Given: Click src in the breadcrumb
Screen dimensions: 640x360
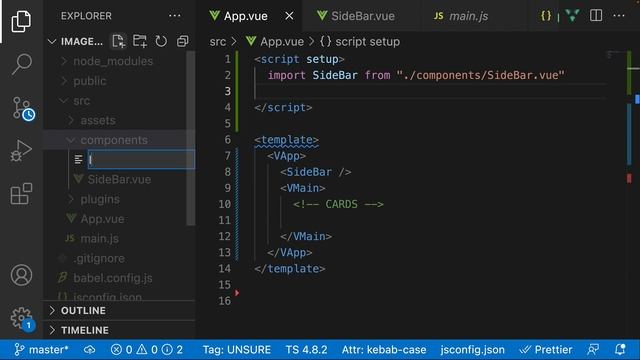Looking at the screenshot, I should (218, 42).
